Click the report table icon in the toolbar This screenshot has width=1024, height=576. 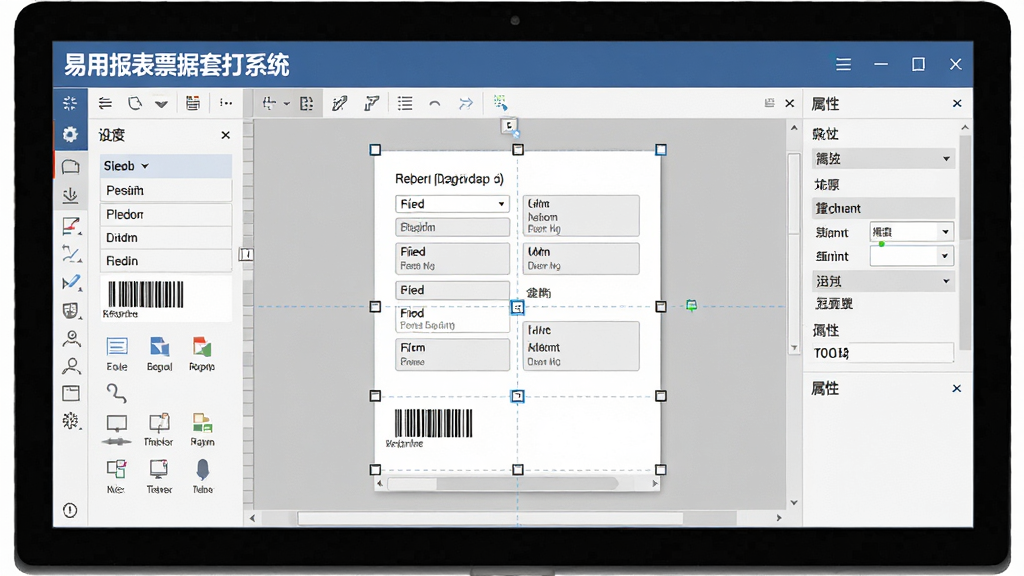pos(193,103)
